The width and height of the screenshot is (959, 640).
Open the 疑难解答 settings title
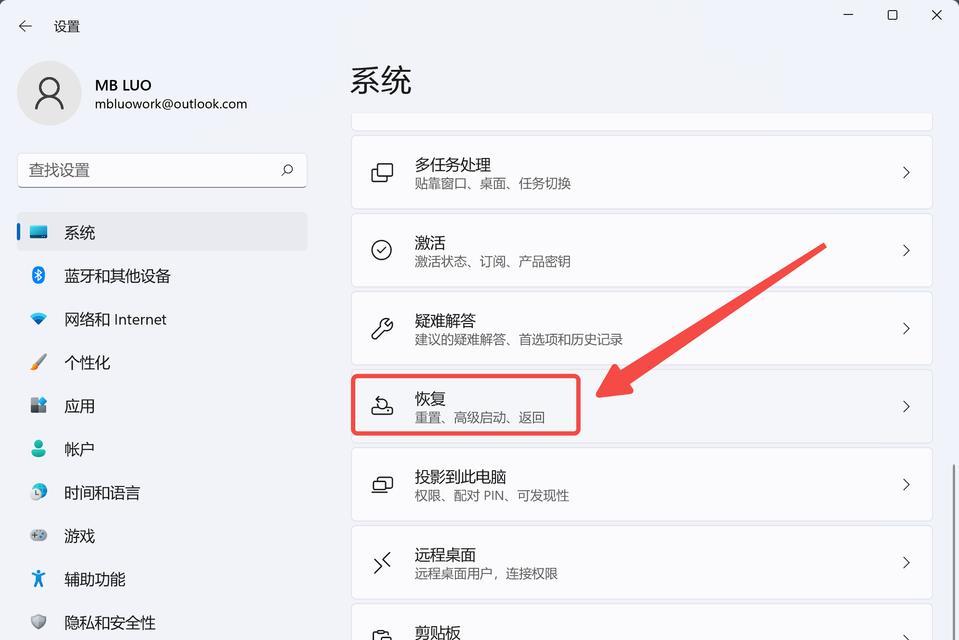coord(445,320)
